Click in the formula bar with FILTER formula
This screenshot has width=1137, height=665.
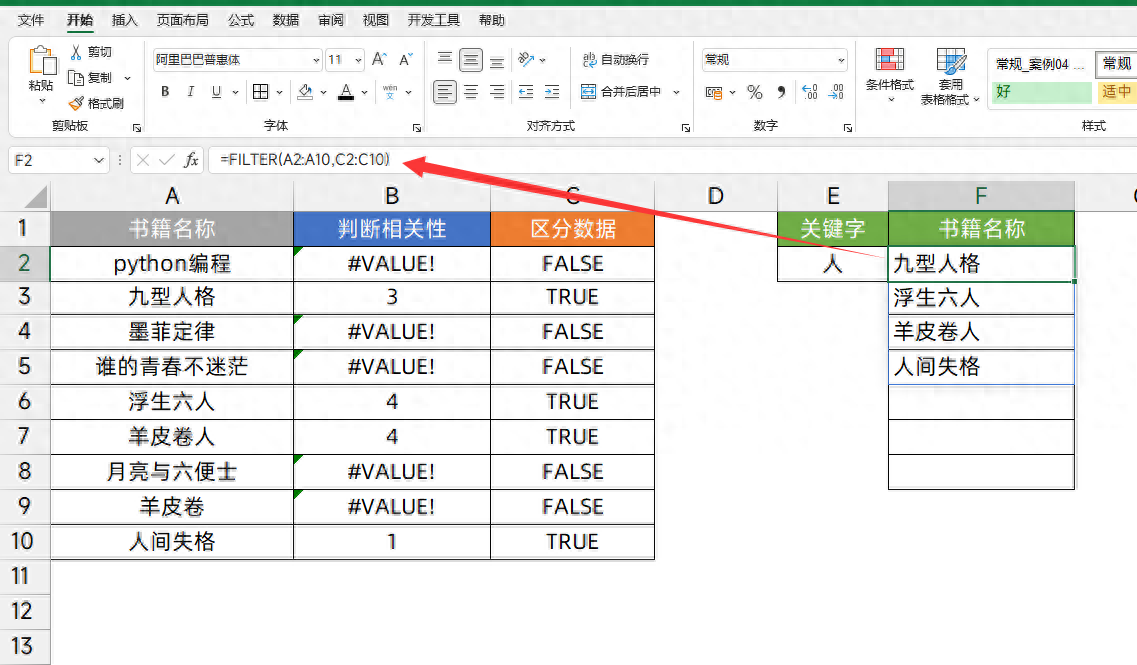[x=672, y=160]
